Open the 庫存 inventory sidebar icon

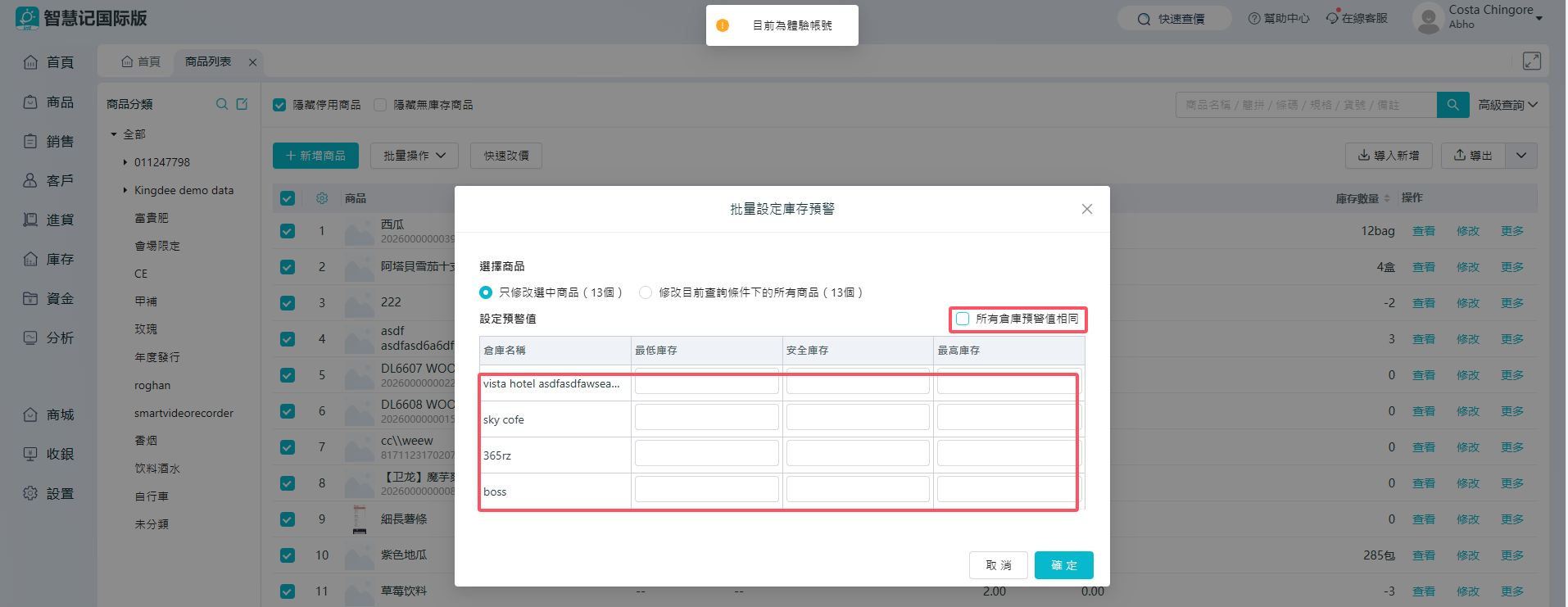[x=30, y=259]
